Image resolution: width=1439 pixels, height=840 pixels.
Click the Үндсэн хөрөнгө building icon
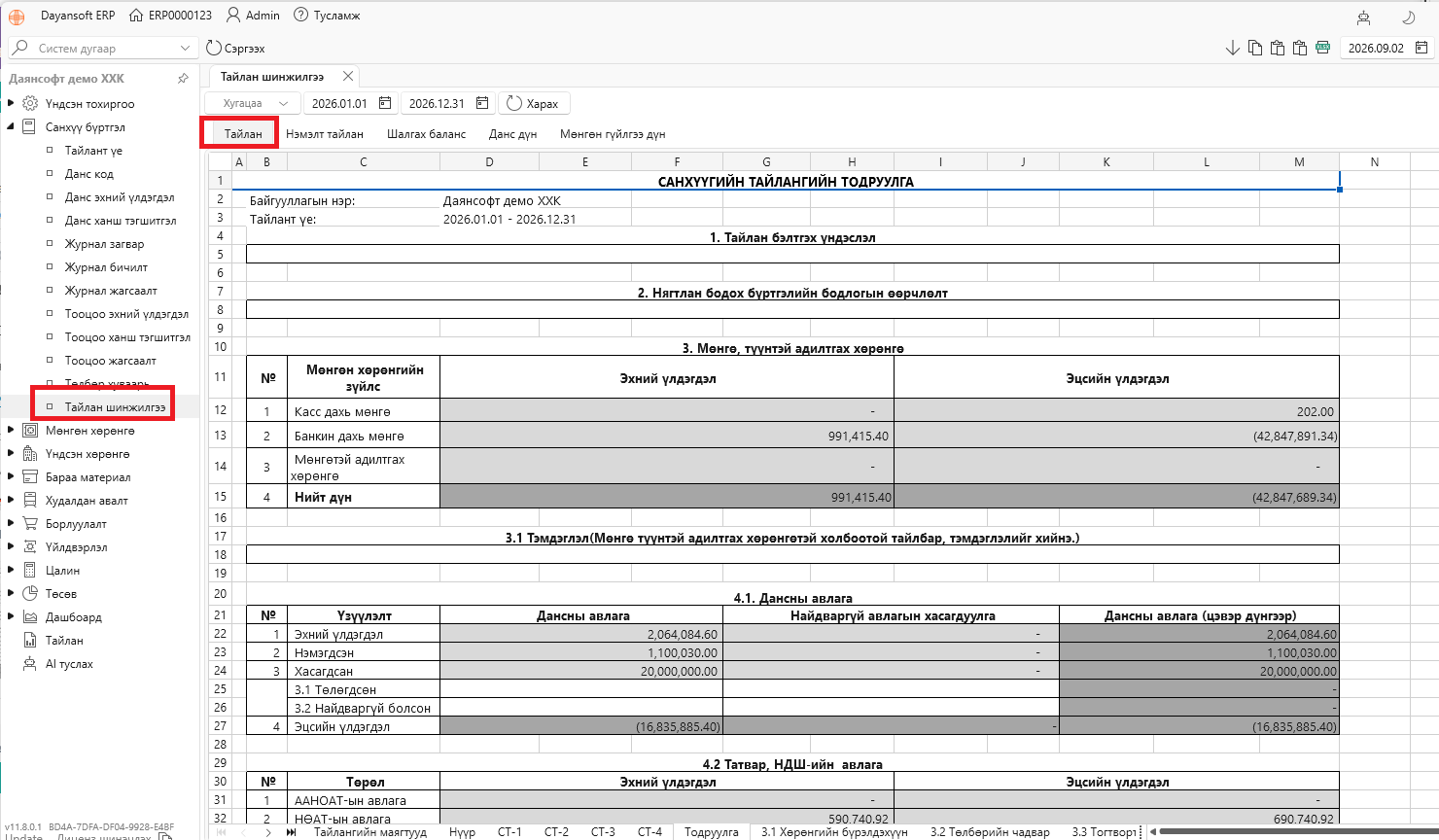click(30, 453)
